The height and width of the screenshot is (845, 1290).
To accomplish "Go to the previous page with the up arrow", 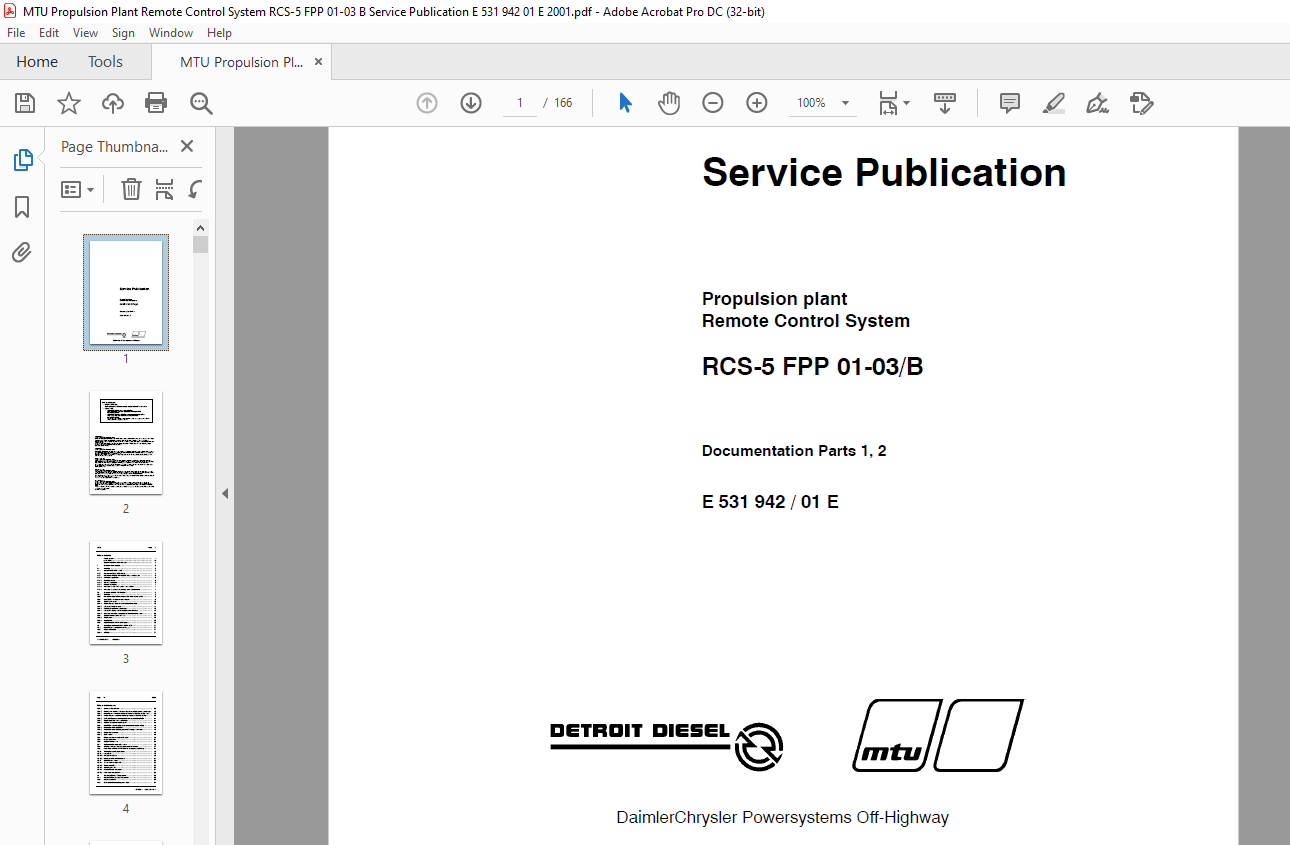I will tap(427, 103).
